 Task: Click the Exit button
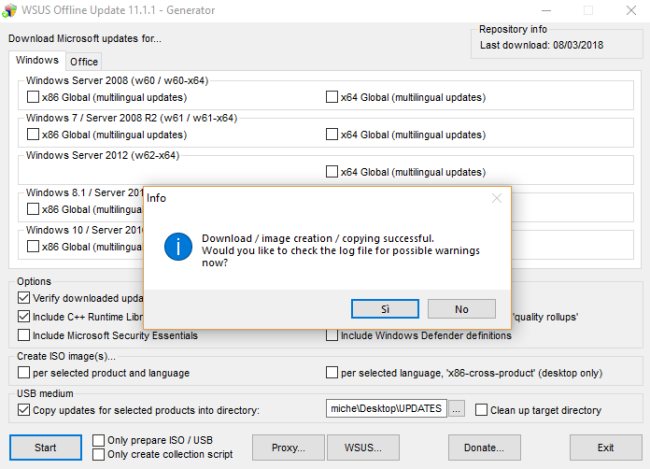click(606, 447)
